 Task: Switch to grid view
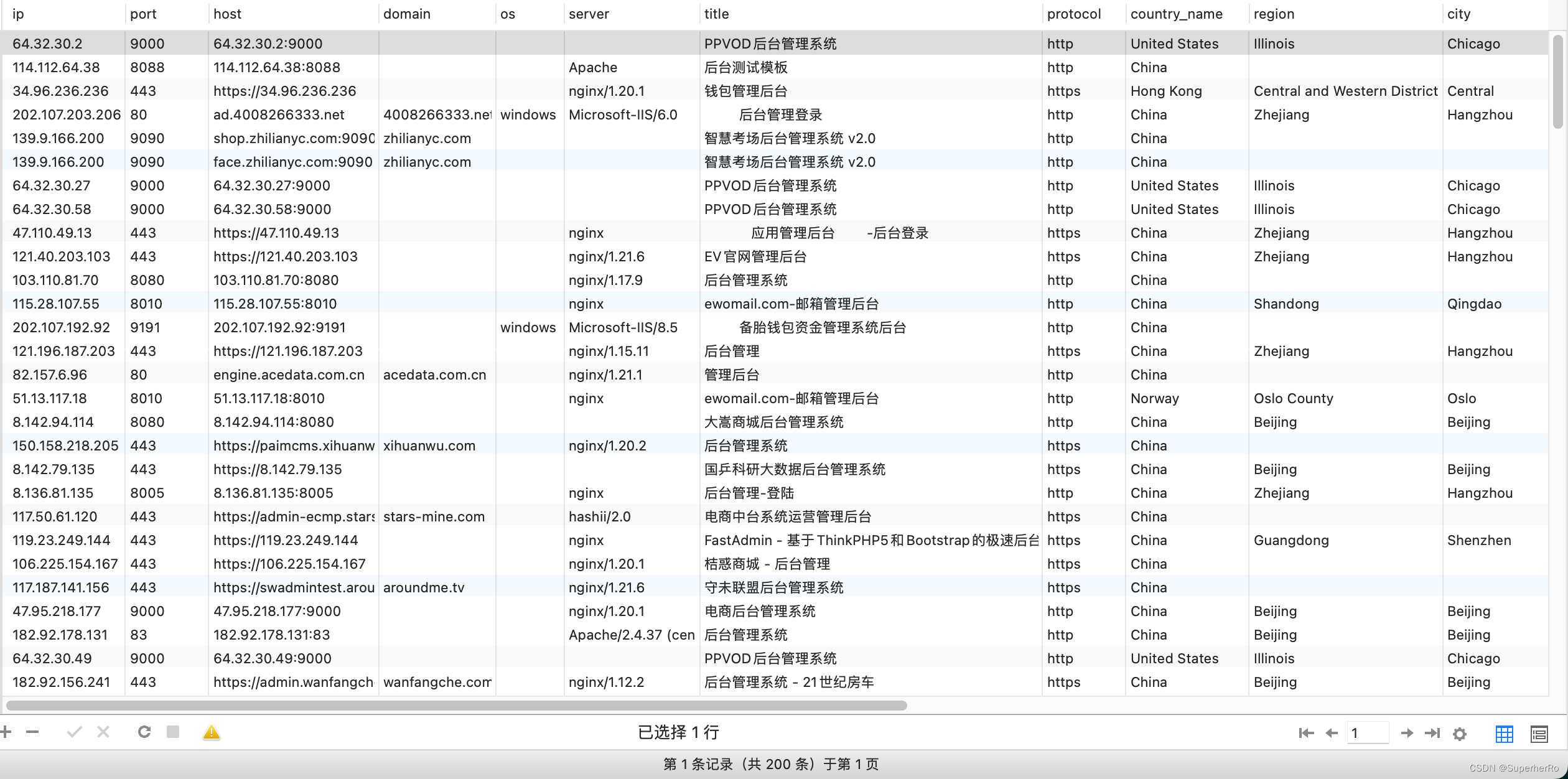pos(1504,734)
